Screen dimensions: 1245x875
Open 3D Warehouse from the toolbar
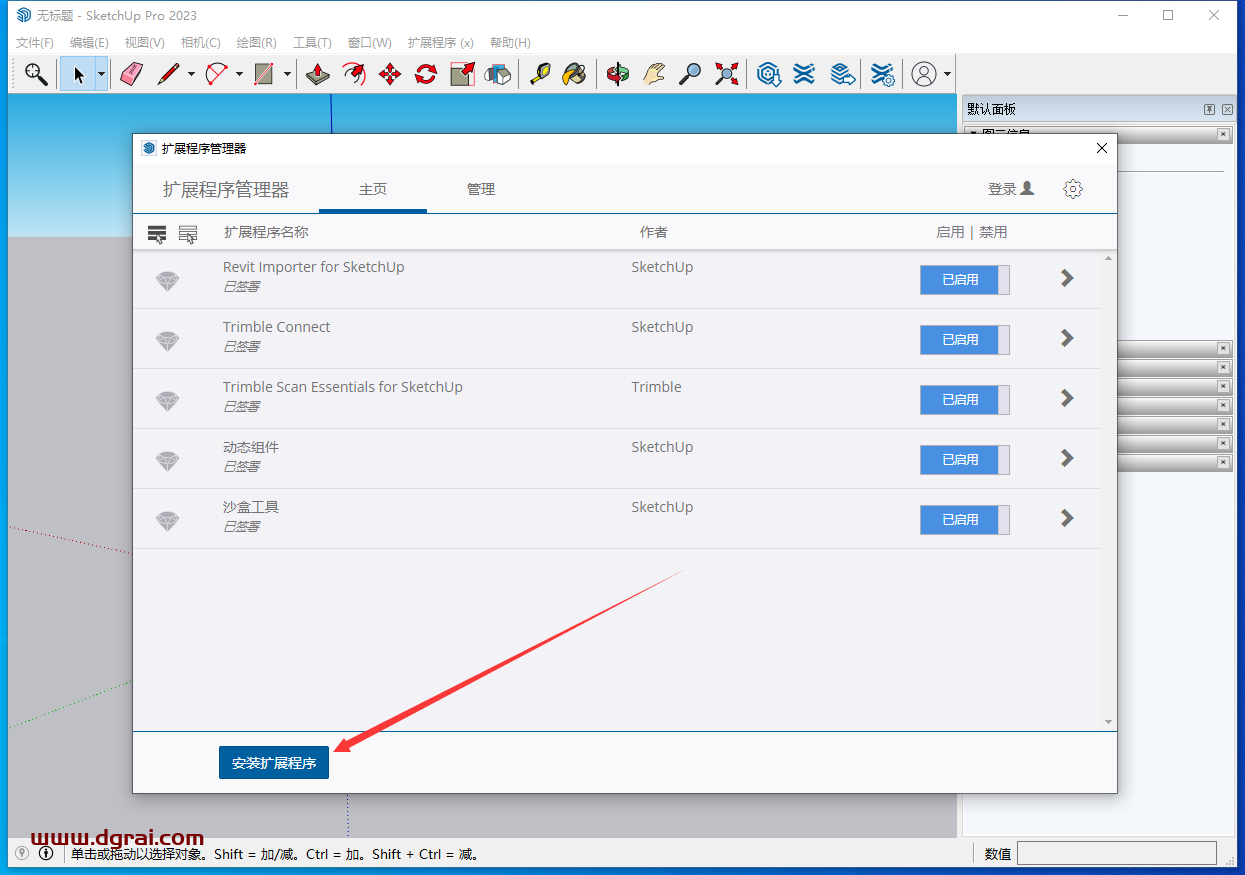768,74
